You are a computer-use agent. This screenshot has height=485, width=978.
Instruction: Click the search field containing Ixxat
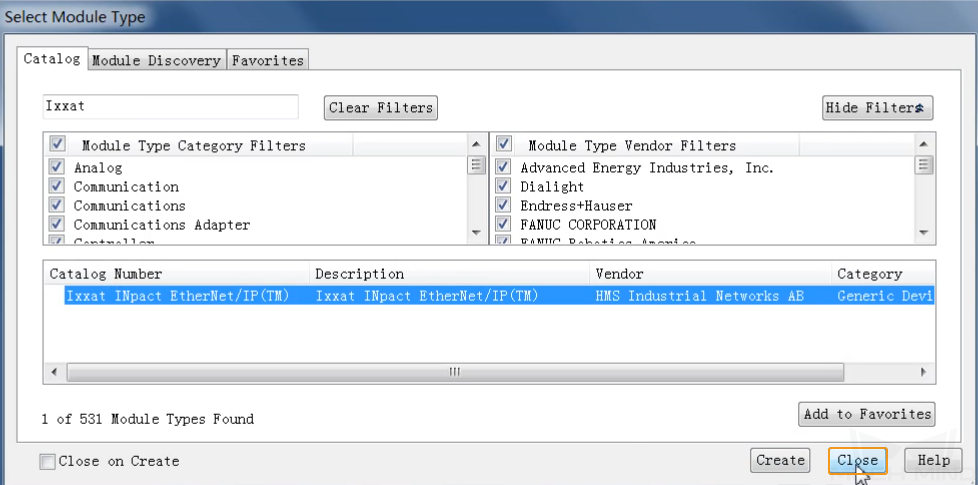(170, 107)
